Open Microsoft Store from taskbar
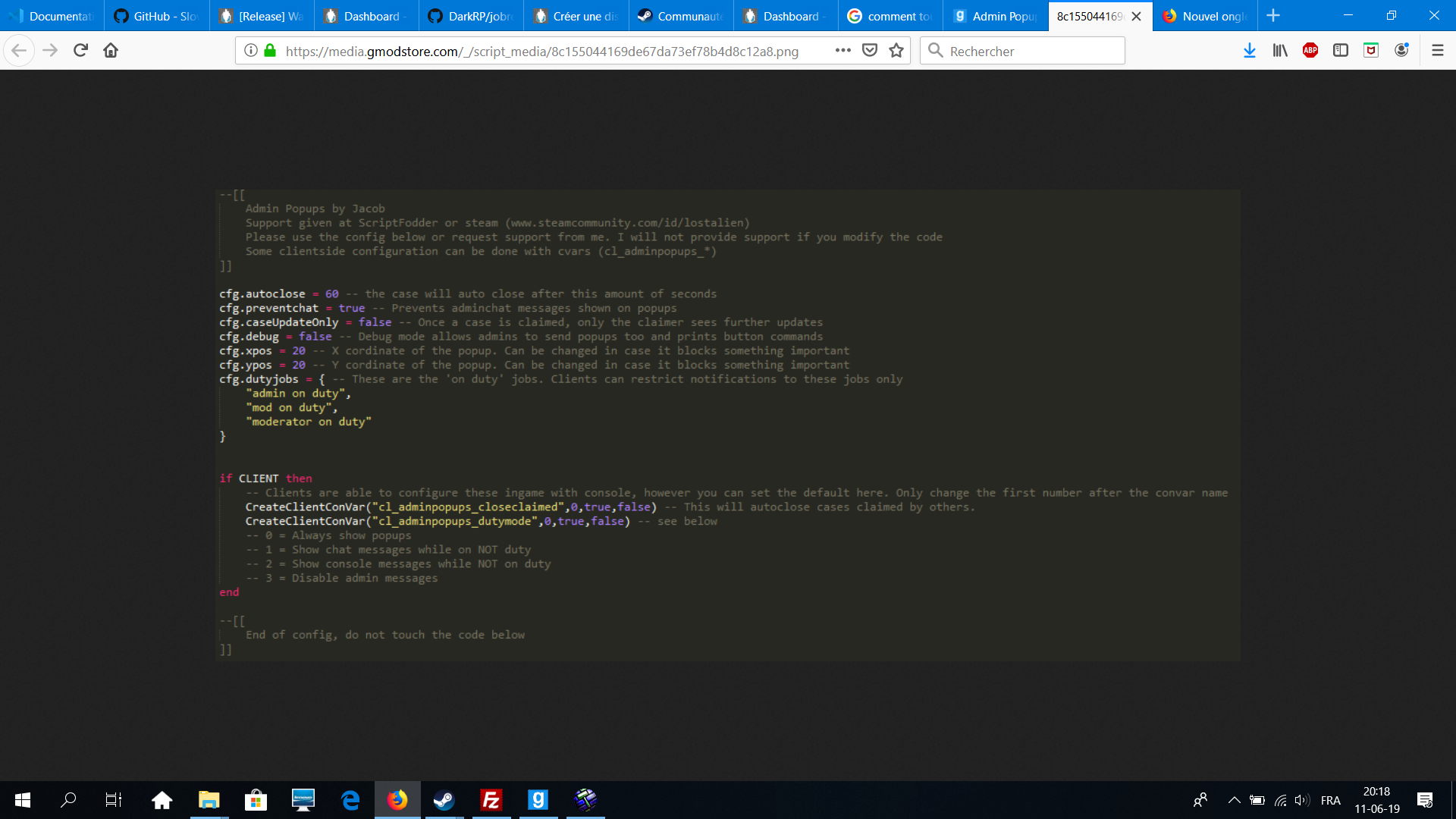The image size is (1456, 819). click(256, 800)
